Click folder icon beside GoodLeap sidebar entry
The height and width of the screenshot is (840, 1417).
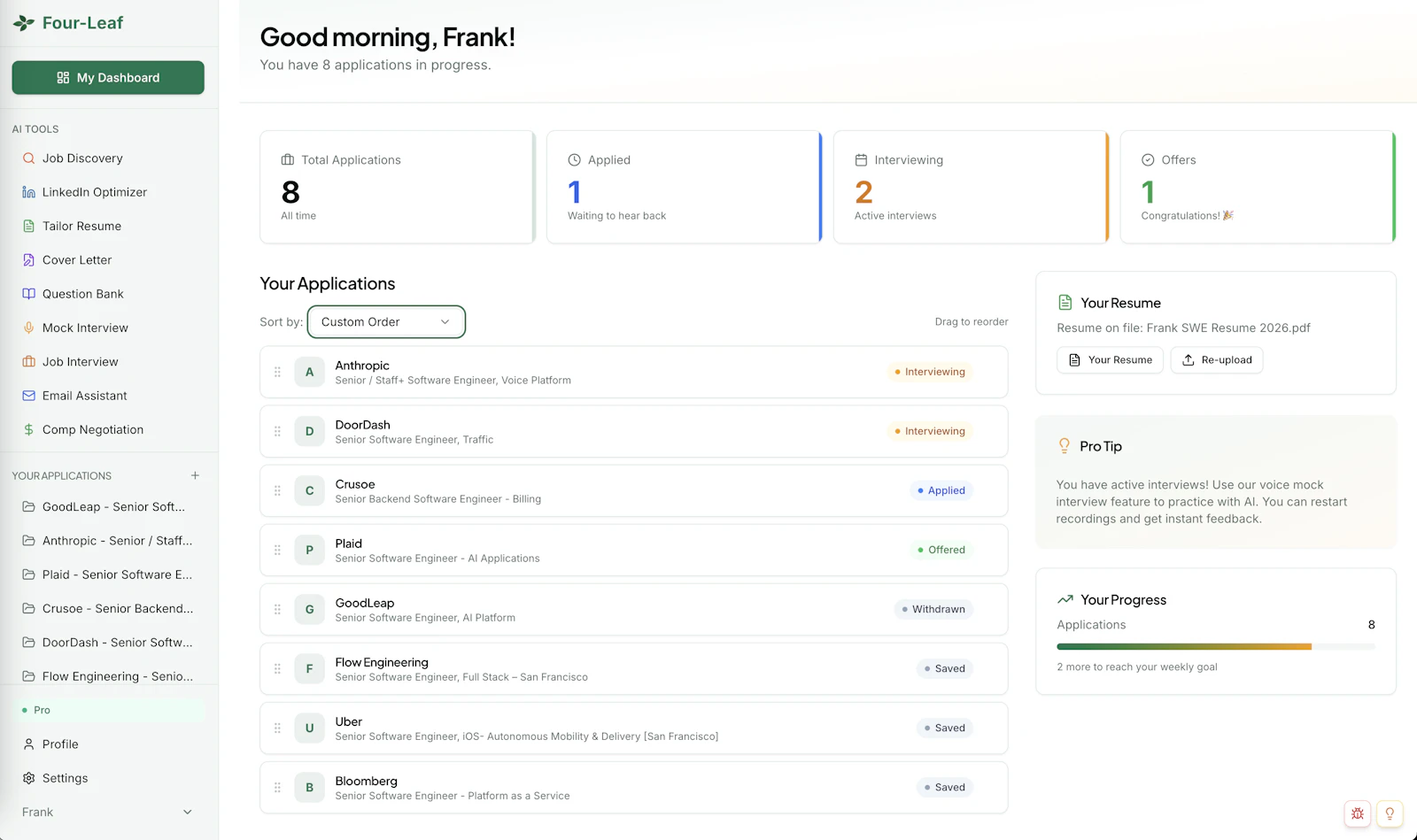pos(28,507)
